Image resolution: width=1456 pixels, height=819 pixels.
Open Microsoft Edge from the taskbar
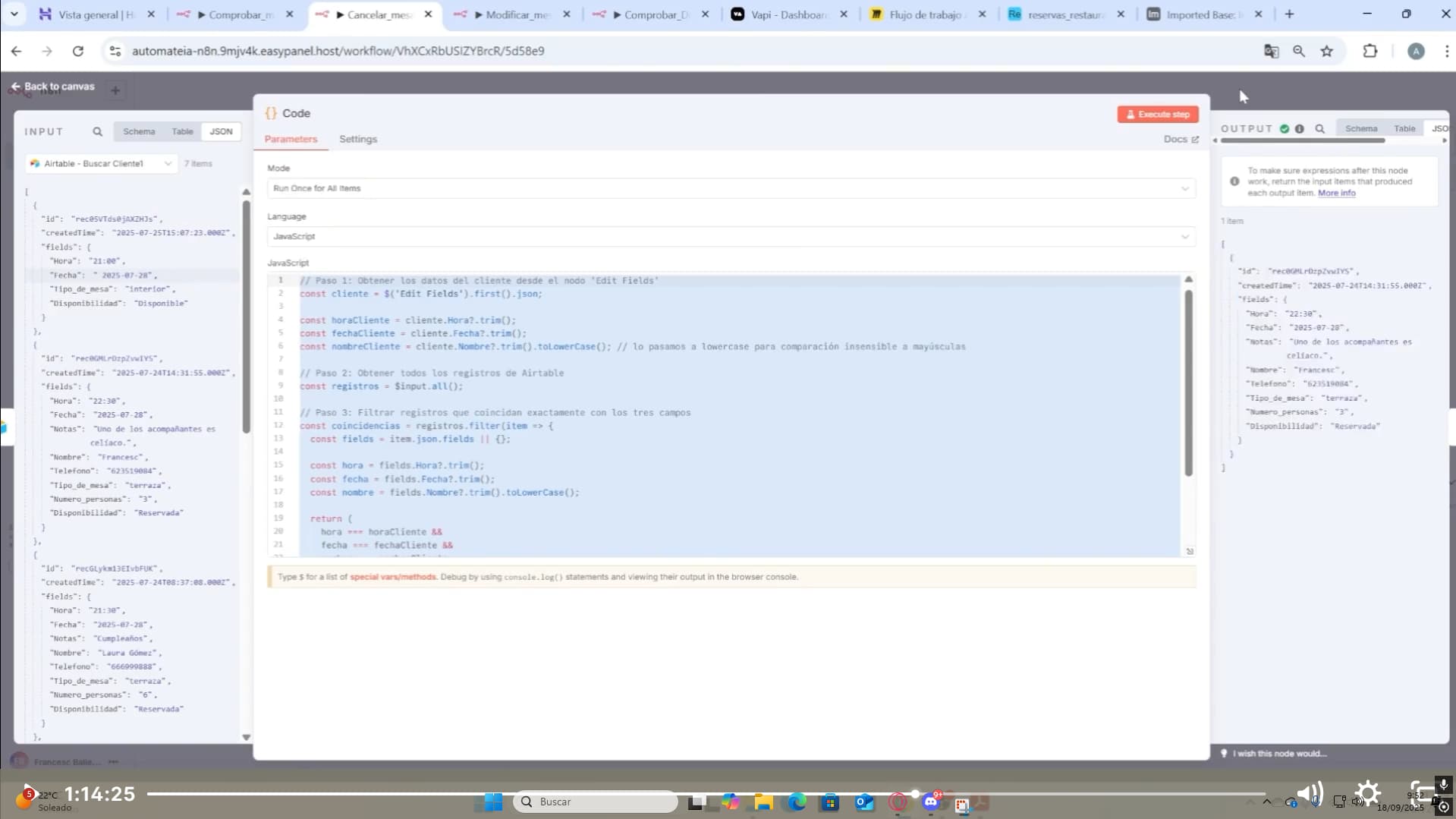(x=797, y=802)
